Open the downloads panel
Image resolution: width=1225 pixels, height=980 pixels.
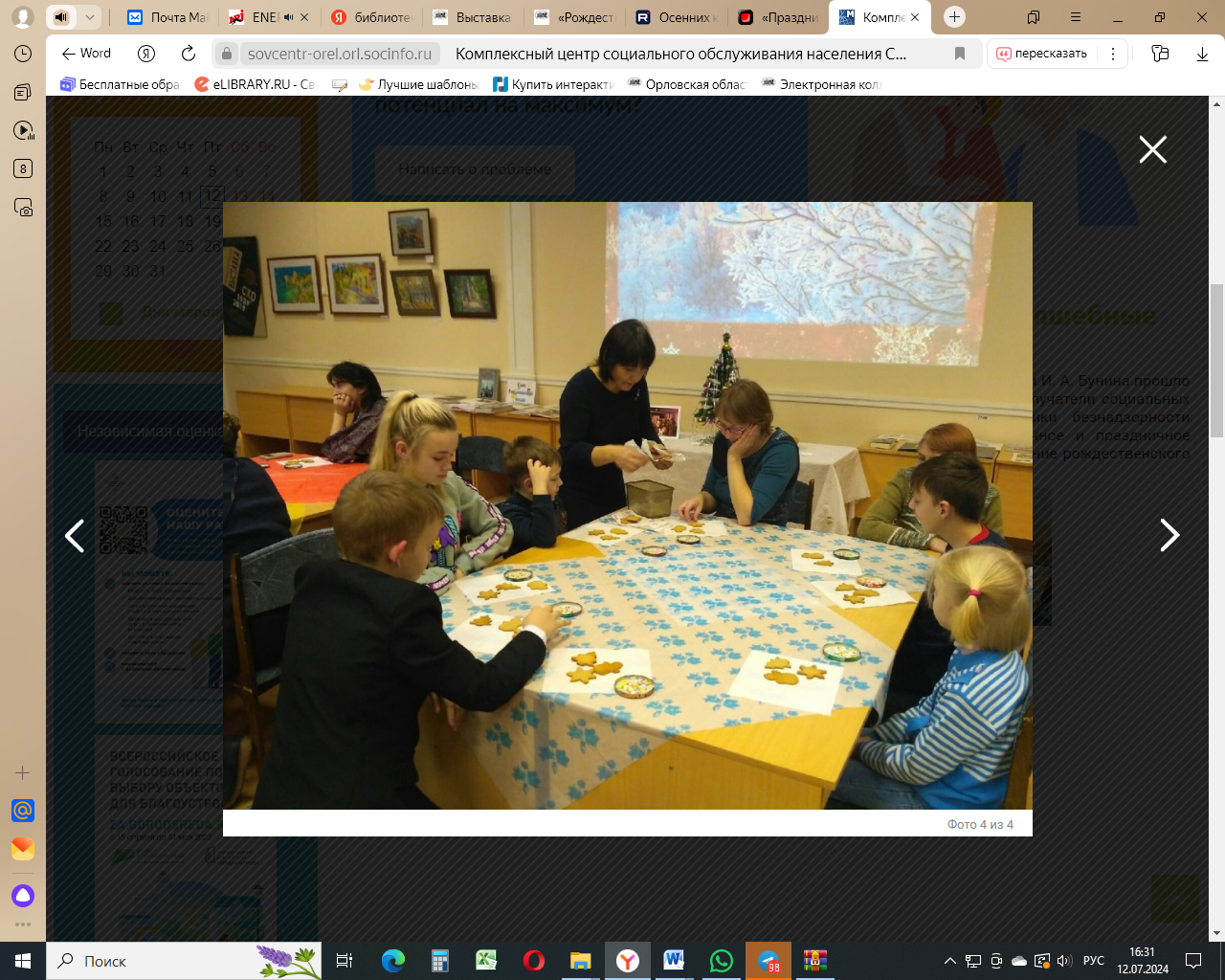(x=1202, y=54)
